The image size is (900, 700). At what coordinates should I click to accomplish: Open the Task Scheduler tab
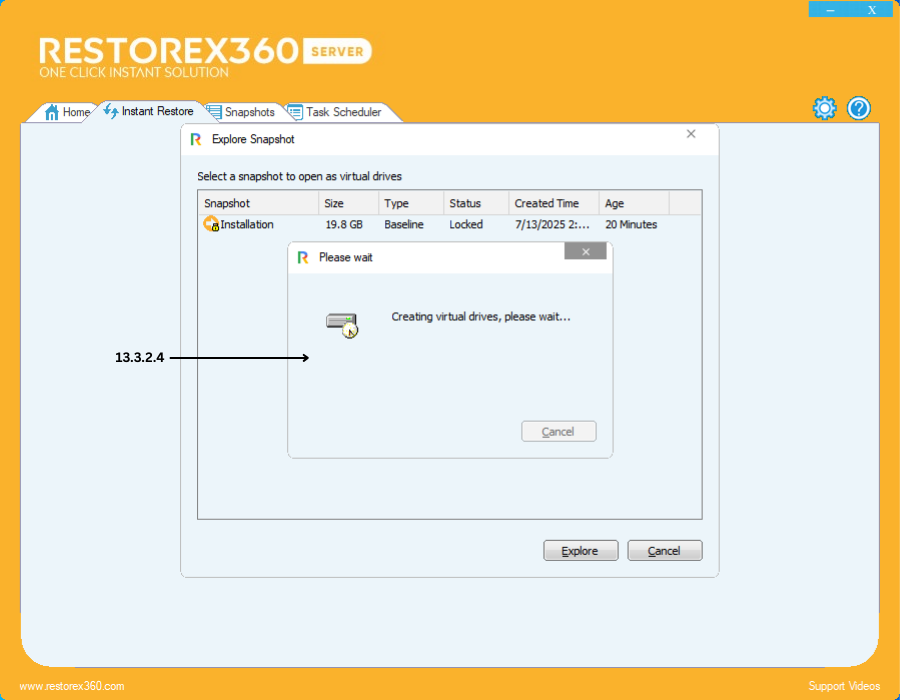[x=336, y=112]
